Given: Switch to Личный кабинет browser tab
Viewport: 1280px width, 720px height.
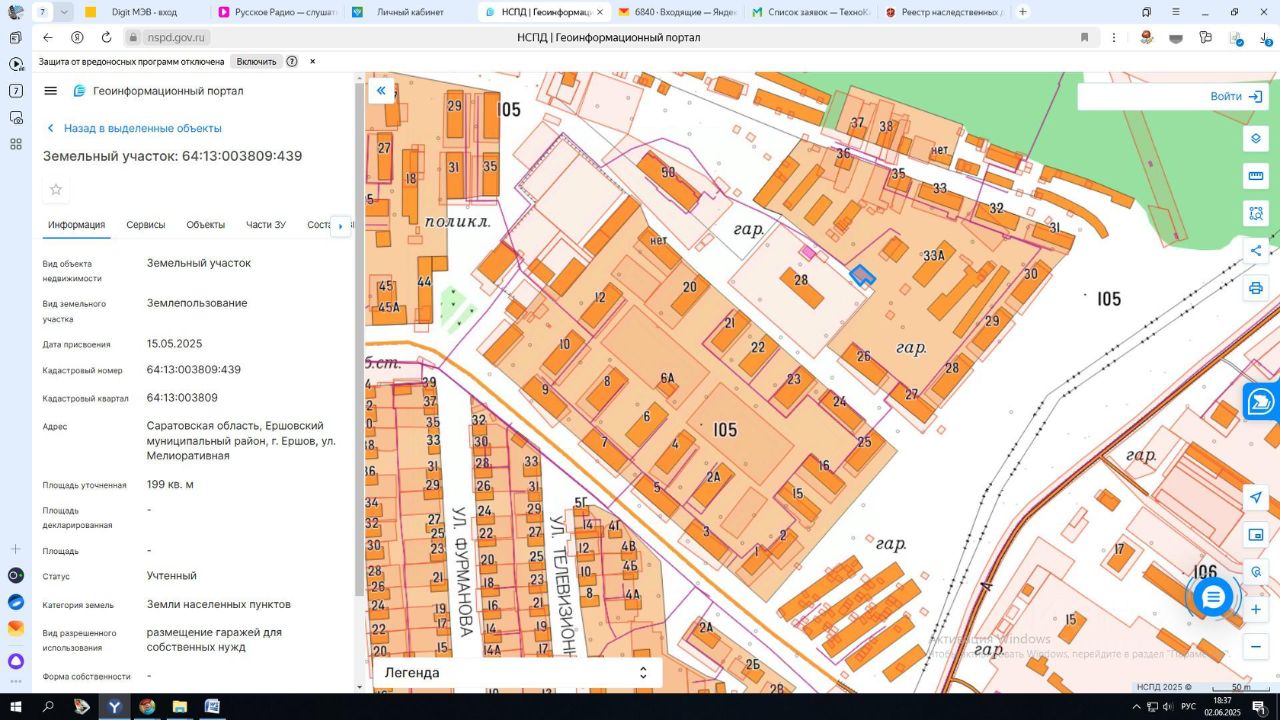Looking at the screenshot, I should click(408, 12).
